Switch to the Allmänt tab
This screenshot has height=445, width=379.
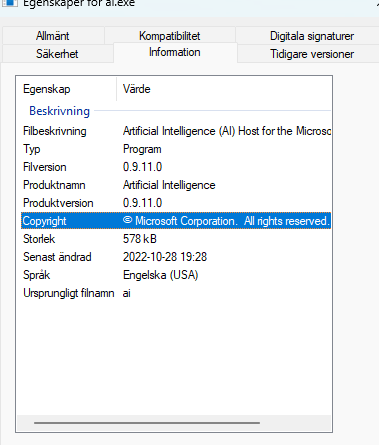[53, 36]
